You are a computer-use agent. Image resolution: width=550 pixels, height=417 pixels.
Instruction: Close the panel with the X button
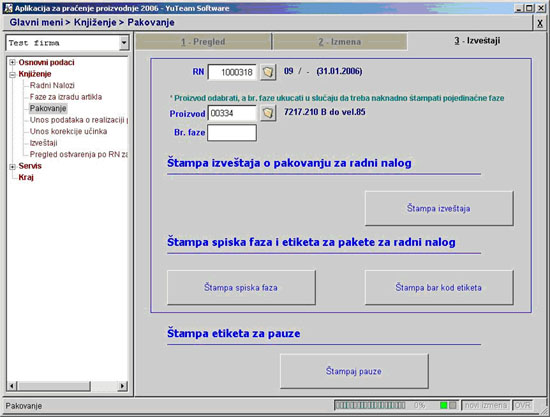(x=540, y=23)
